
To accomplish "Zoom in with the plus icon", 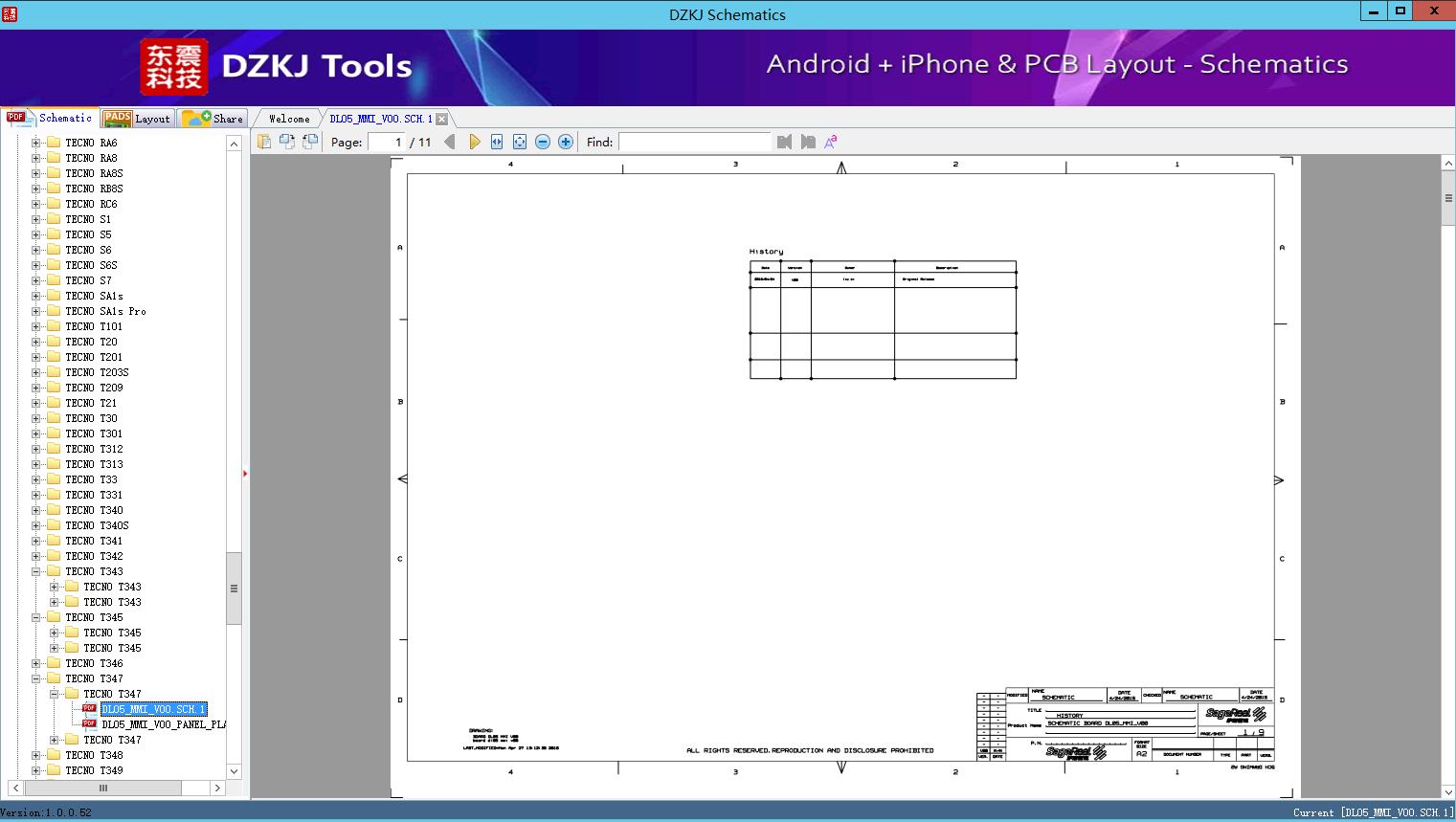I will [x=566, y=142].
